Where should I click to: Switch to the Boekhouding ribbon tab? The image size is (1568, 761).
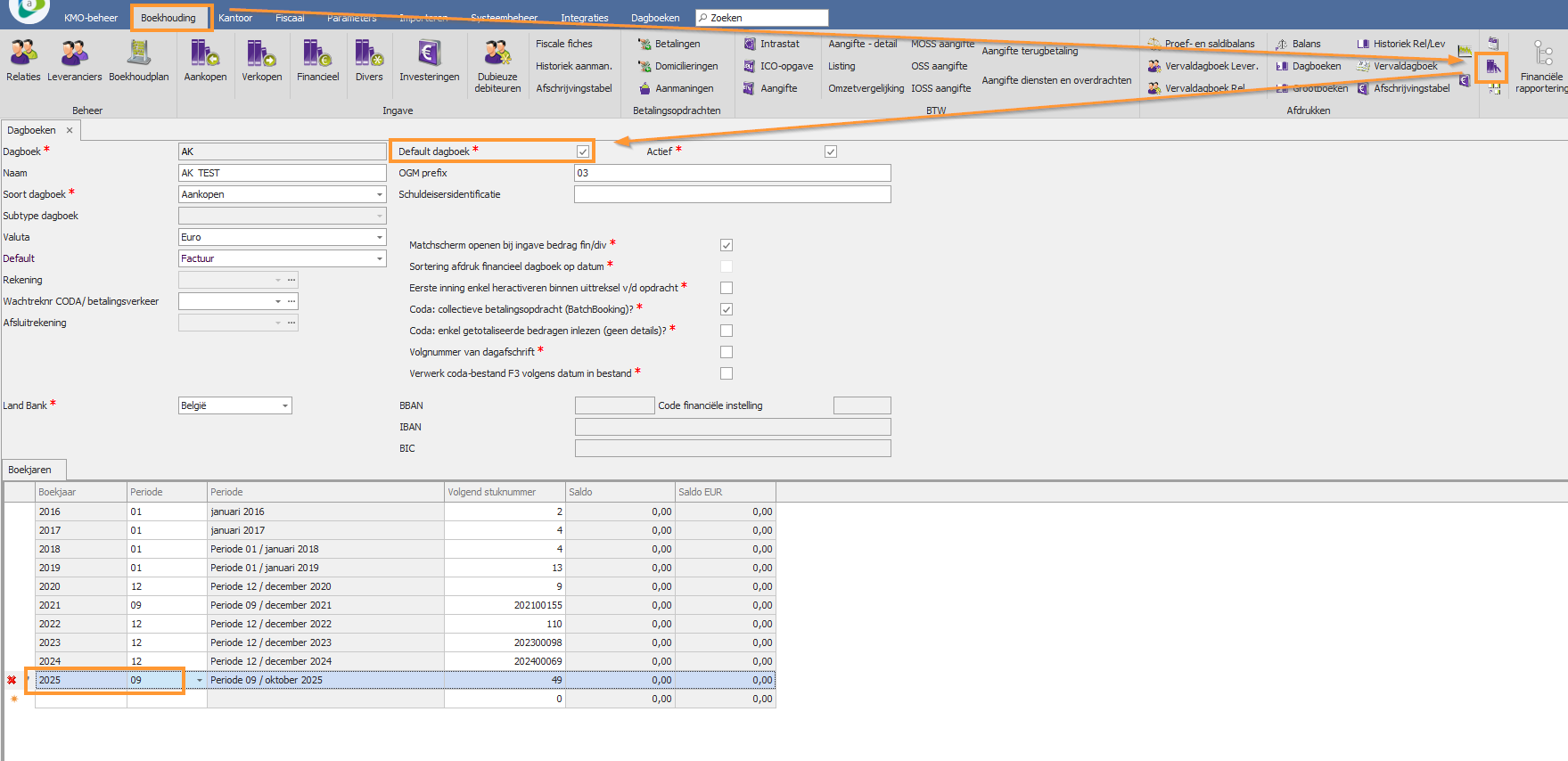(x=168, y=18)
